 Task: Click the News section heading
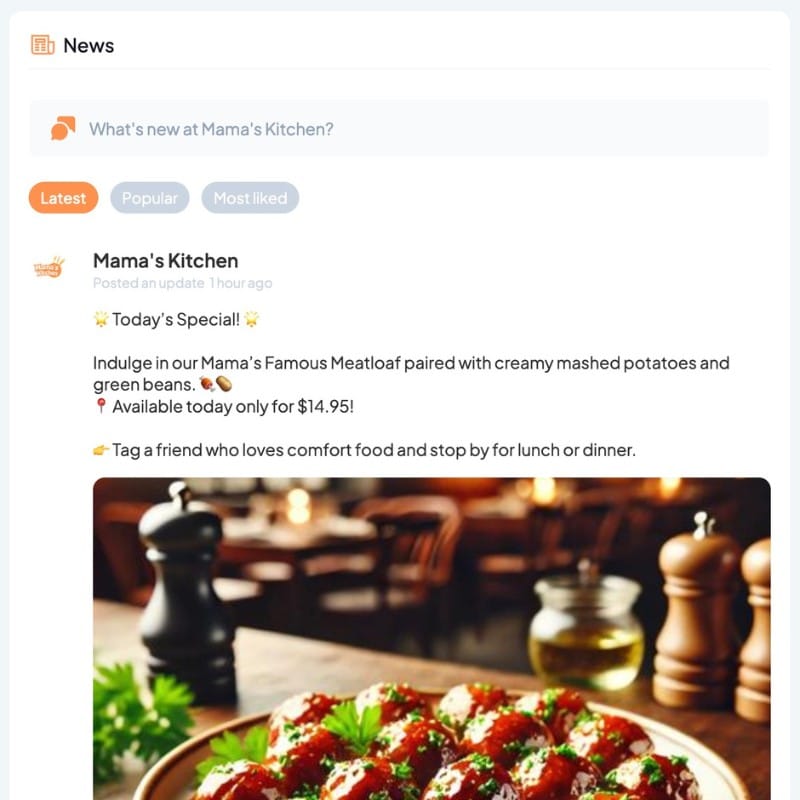89,45
